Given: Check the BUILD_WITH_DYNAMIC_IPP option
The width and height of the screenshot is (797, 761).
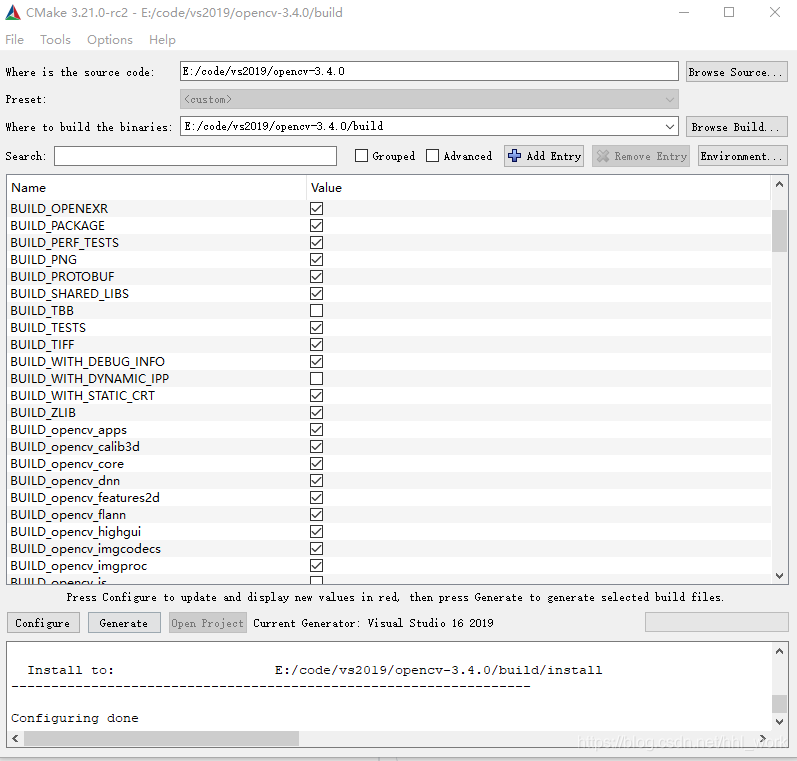Looking at the screenshot, I should [316, 379].
